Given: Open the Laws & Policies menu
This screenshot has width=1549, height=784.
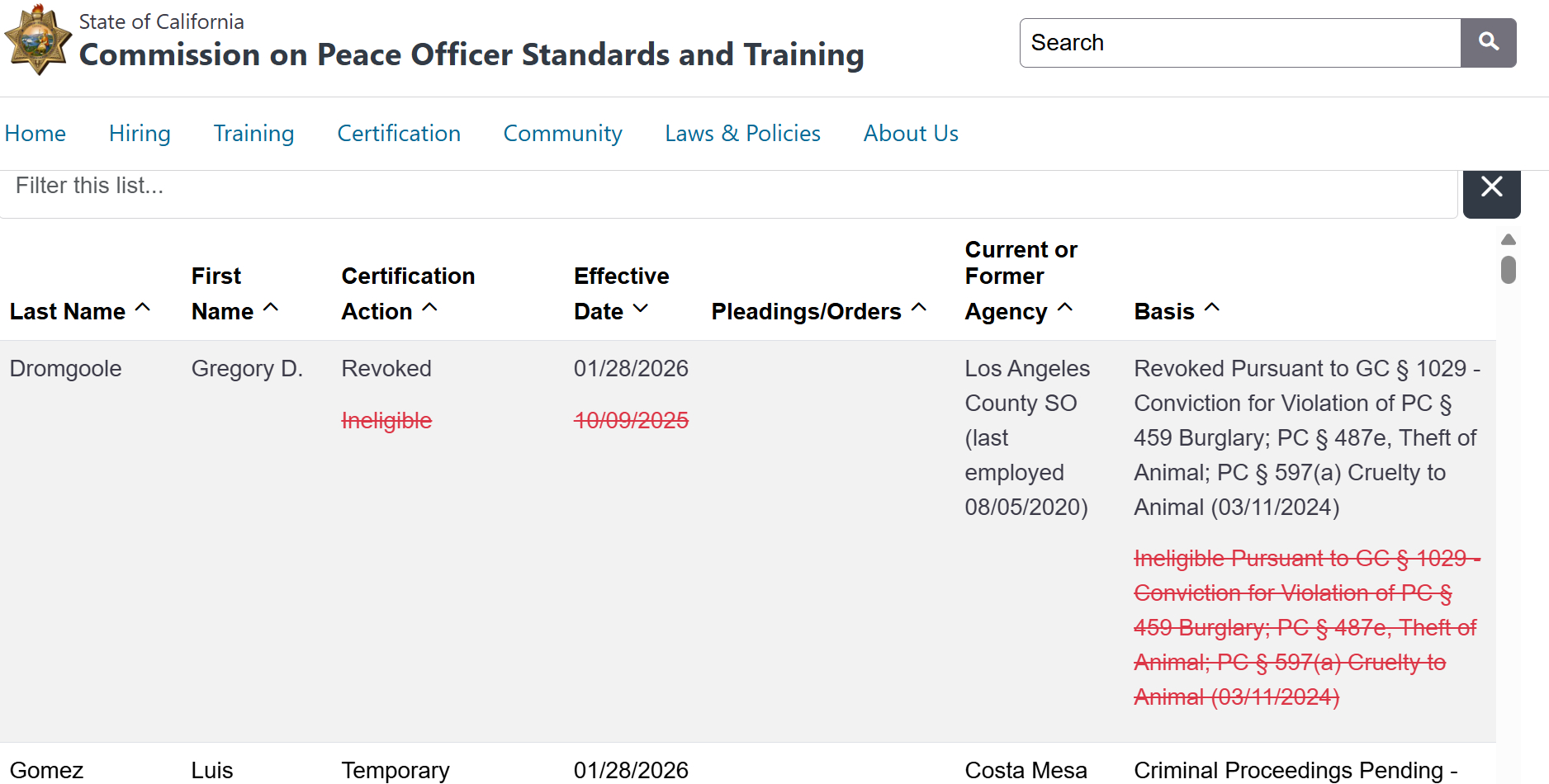Looking at the screenshot, I should (x=742, y=134).
